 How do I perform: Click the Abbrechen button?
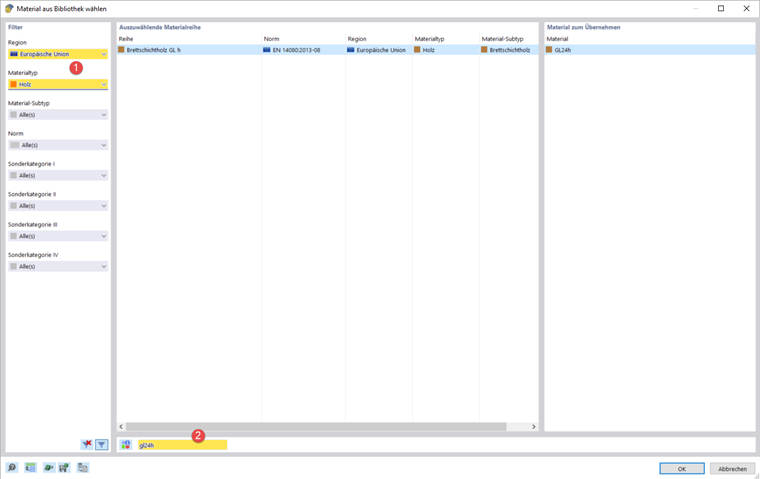pyautogui.click(x=732, y=468)
